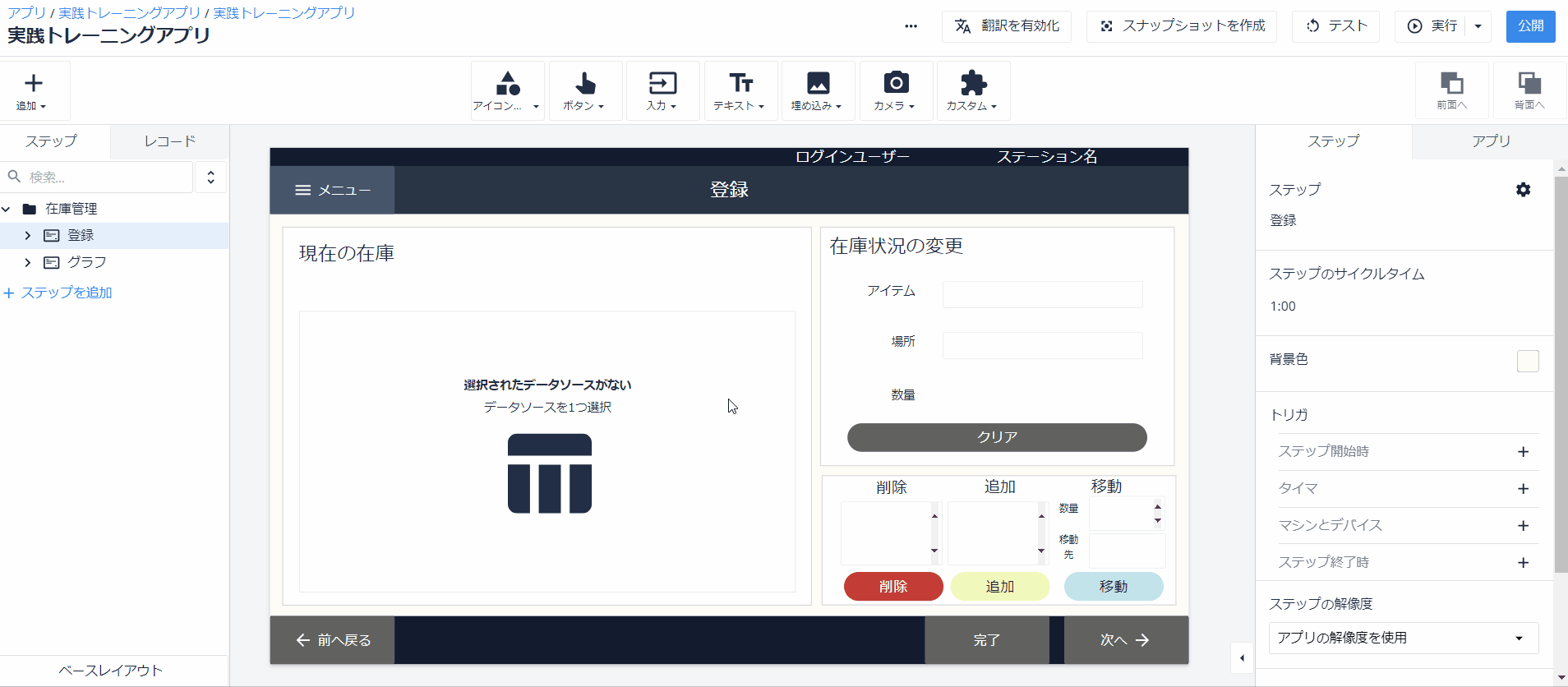Switch to the レコード tab in left panel
The height and width of the screenshot is (687, 1568).
[170, 141]
